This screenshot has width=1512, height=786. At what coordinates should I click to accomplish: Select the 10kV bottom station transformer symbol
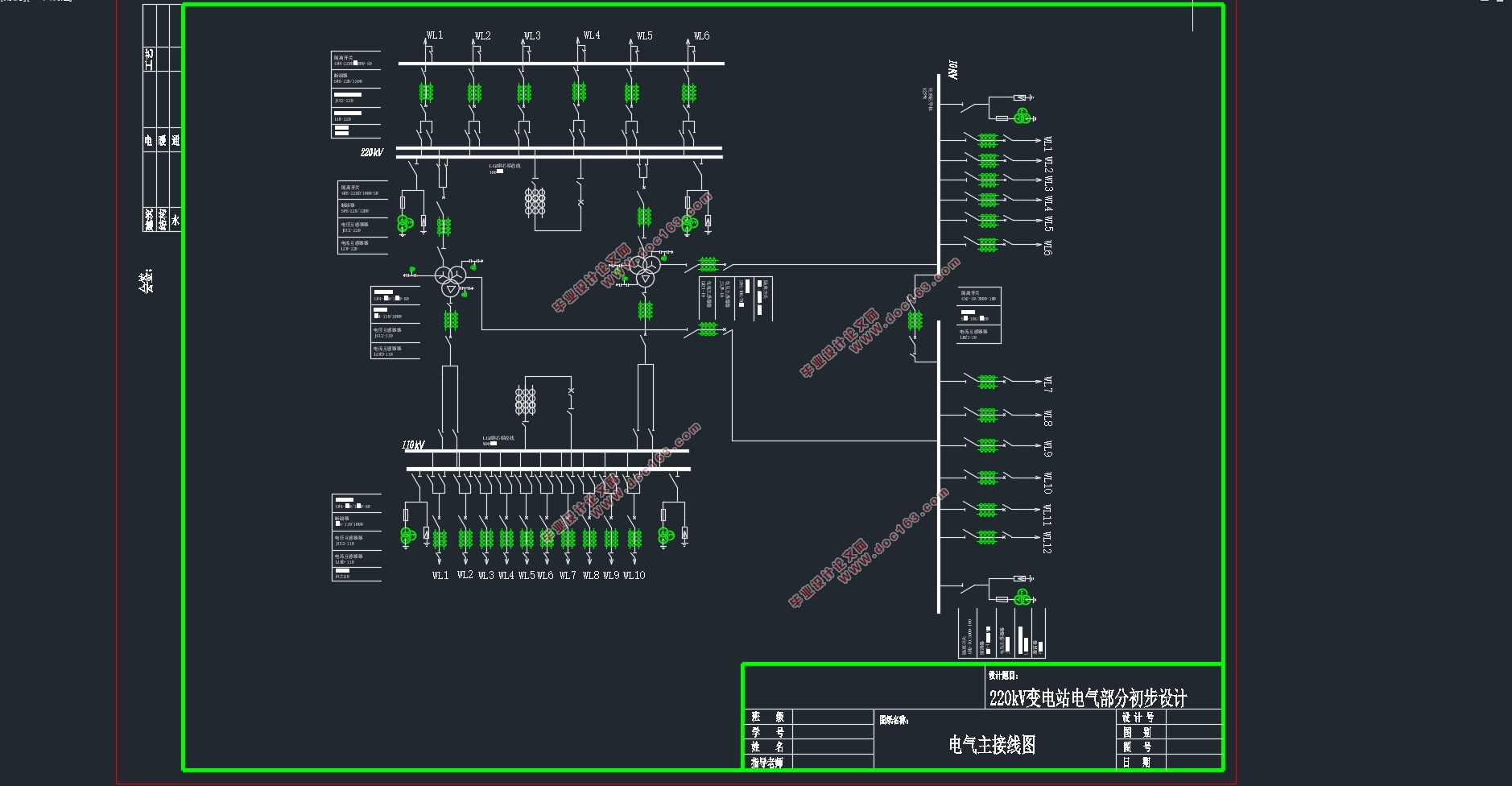[1022, 598]
